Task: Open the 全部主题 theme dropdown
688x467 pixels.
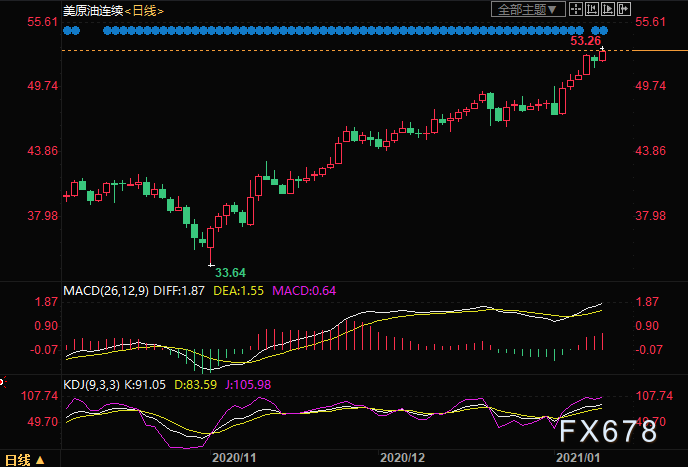Action: point(526,10)
